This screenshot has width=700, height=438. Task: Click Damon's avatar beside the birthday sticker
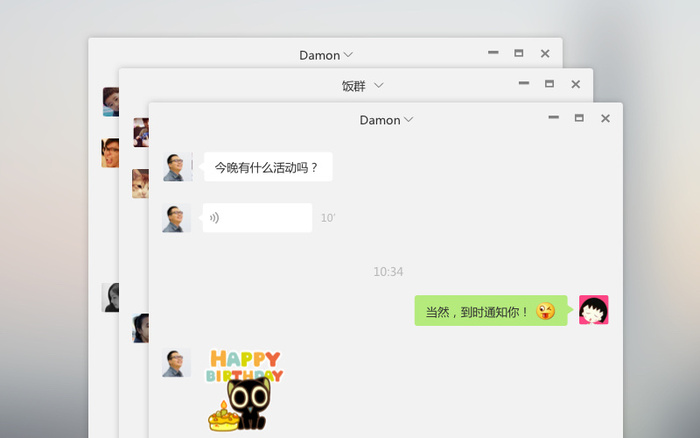coord(176,363)
